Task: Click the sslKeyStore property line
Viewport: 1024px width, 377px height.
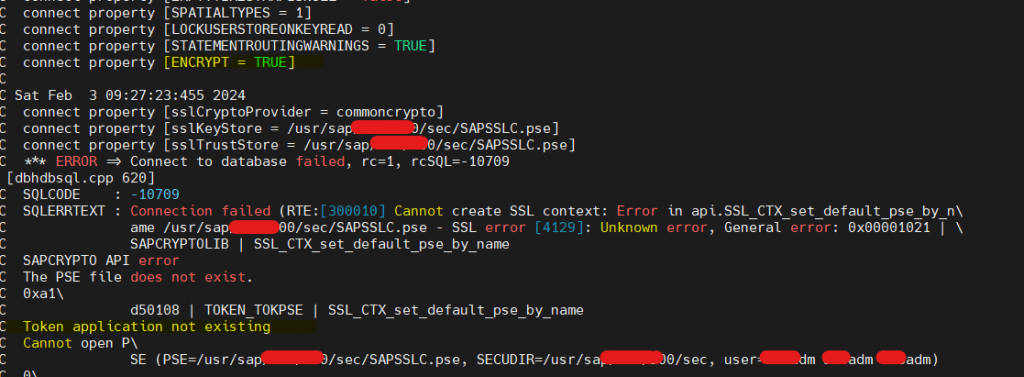Action: [291, 129]
